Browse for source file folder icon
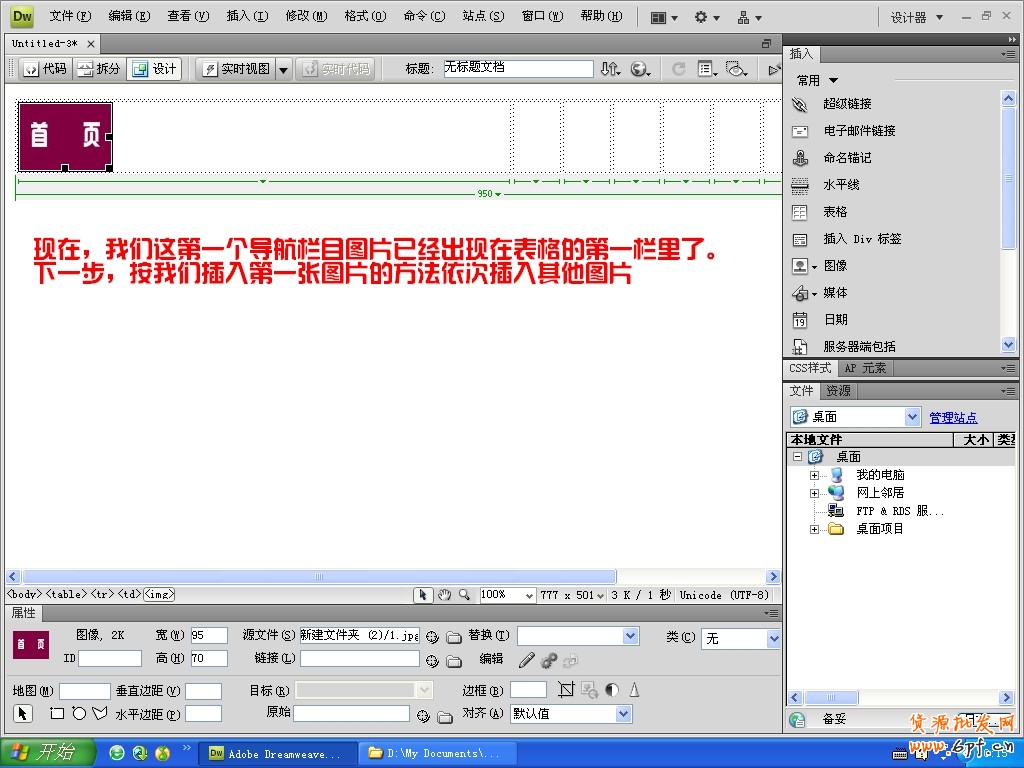This screenshot has width=1024, height=768. click(453, 636)
